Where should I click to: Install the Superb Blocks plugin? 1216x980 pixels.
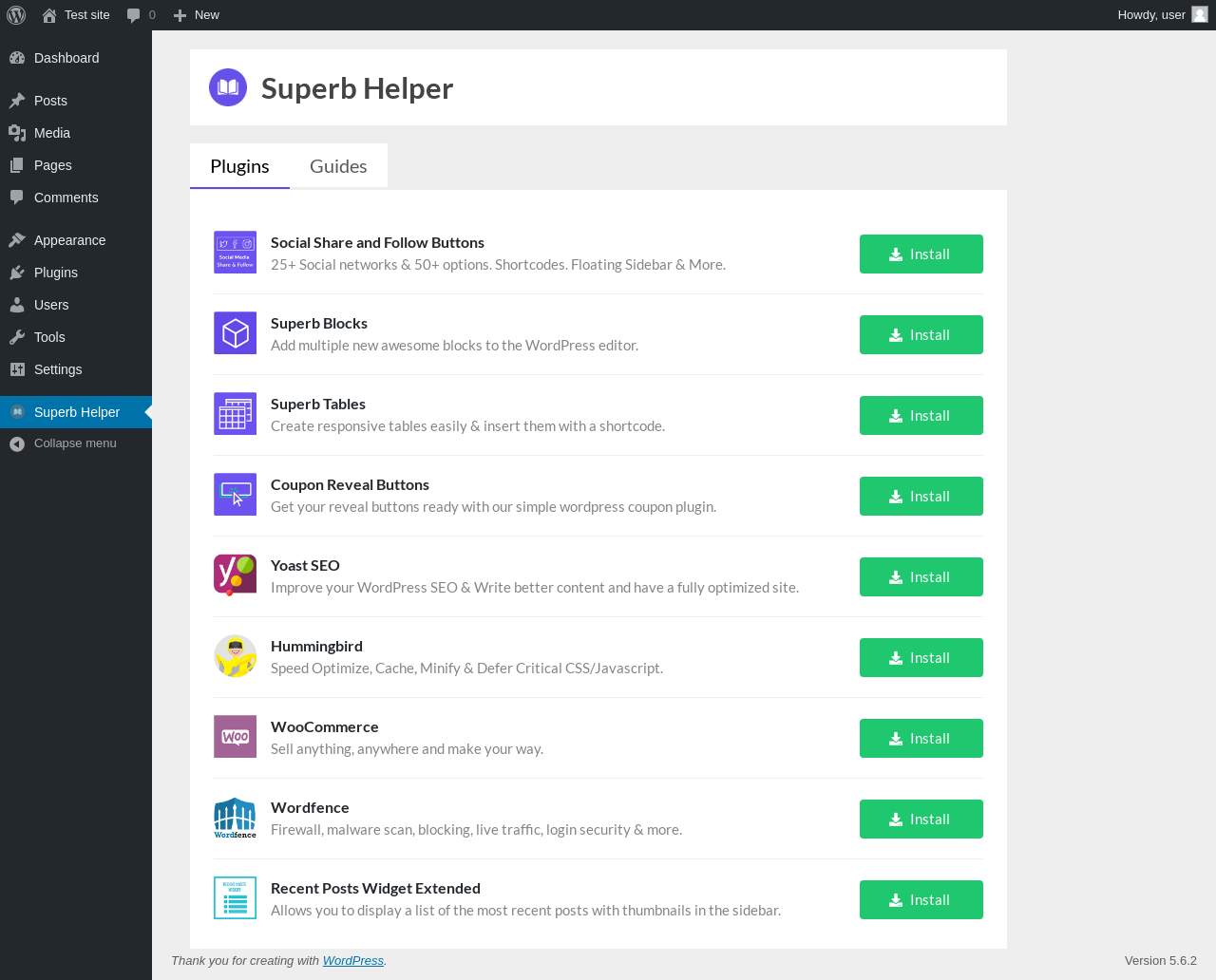click(921, 335)
